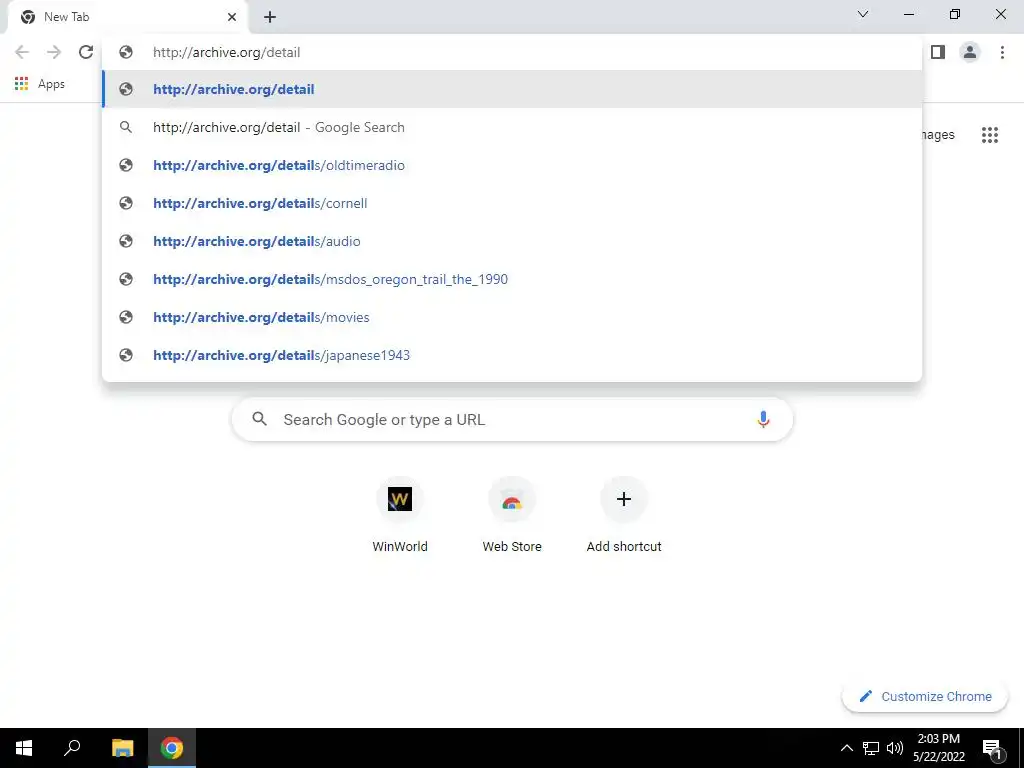Select the details/cornell suggestion

[512, 203]
